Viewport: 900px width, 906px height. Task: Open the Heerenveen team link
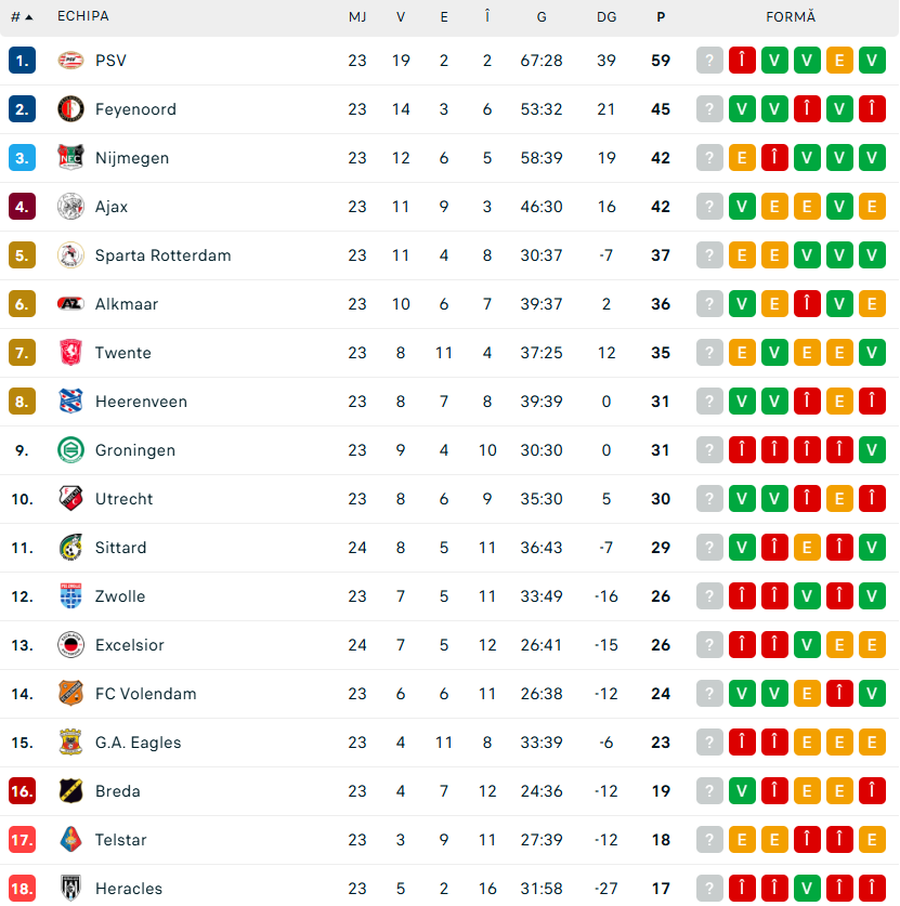coord(141,402)
